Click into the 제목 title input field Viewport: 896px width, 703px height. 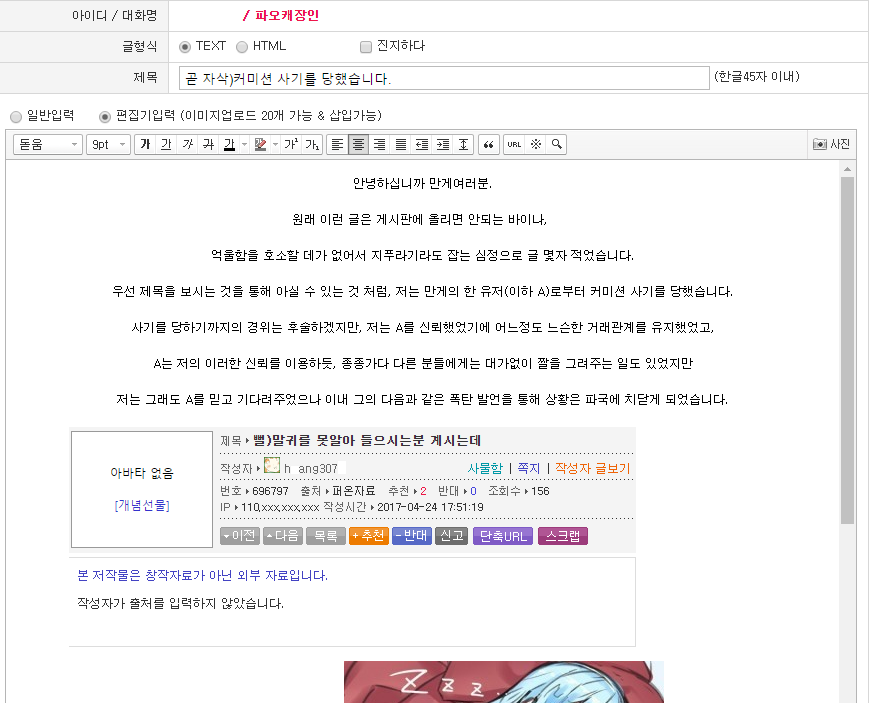click(444, 78)
